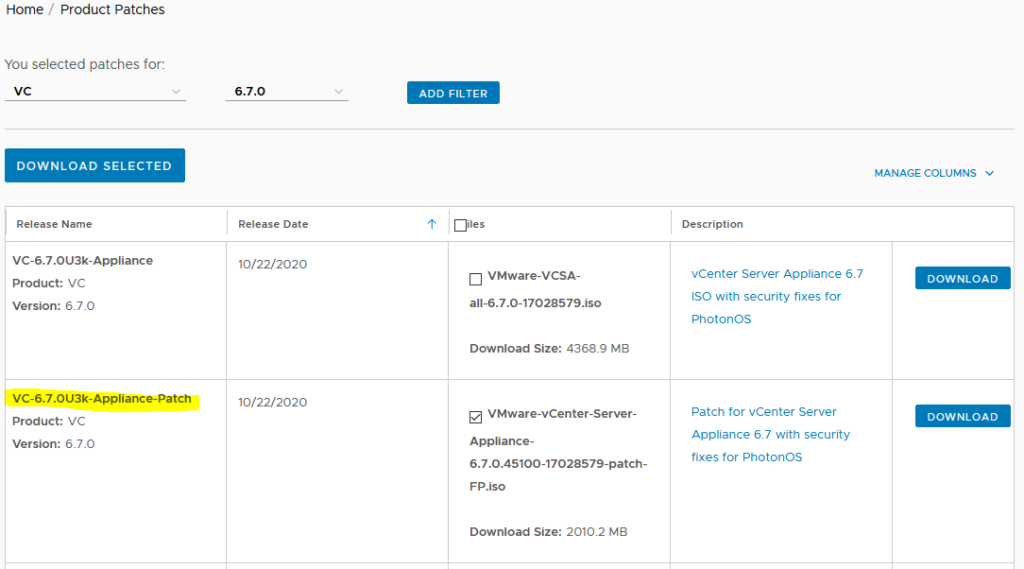Click the Description column header

point(712,224)
